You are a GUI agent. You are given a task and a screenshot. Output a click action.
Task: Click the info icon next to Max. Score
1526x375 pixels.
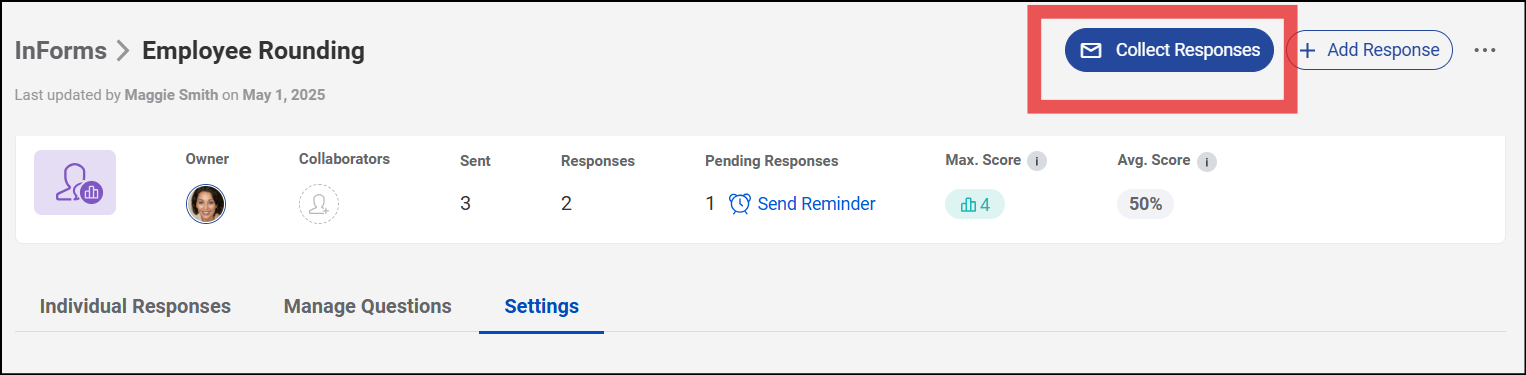1037,161
